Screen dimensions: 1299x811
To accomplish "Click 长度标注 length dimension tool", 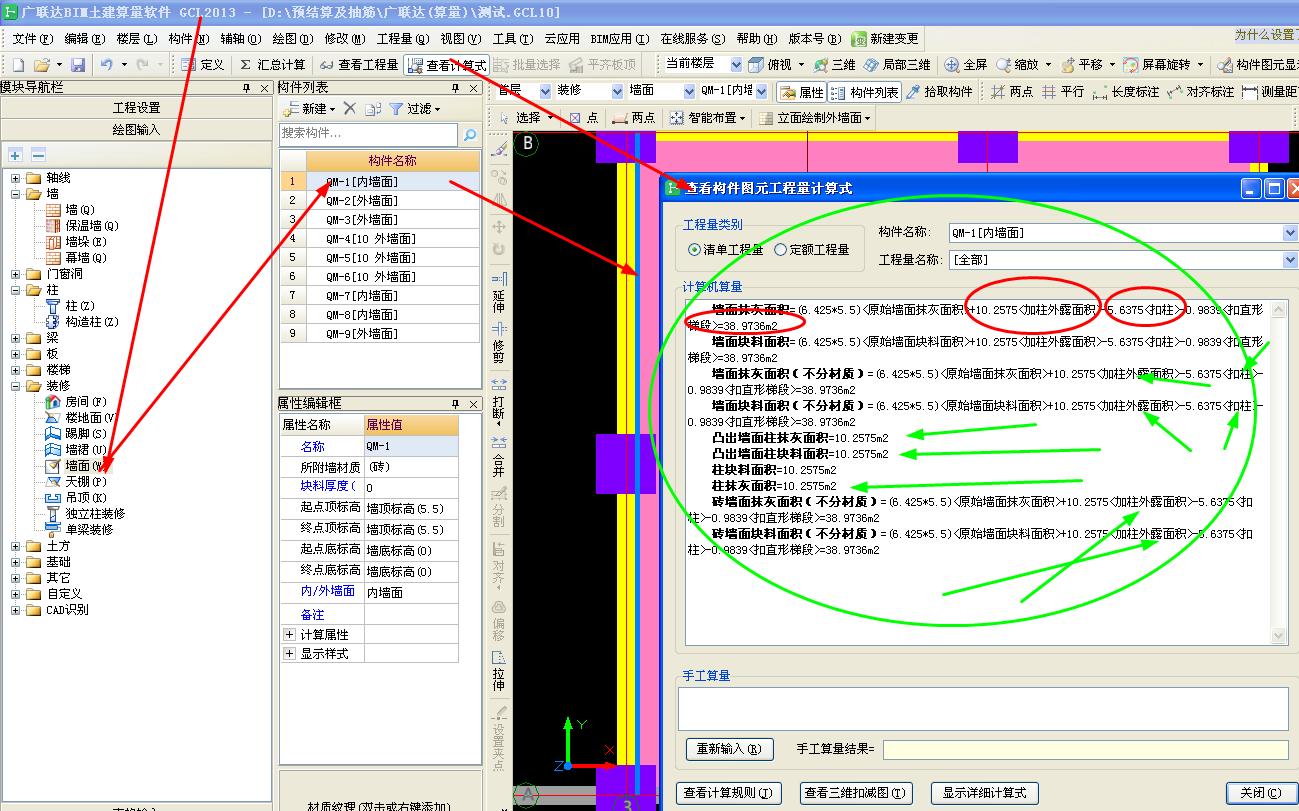I will [x=1126, y=92].
